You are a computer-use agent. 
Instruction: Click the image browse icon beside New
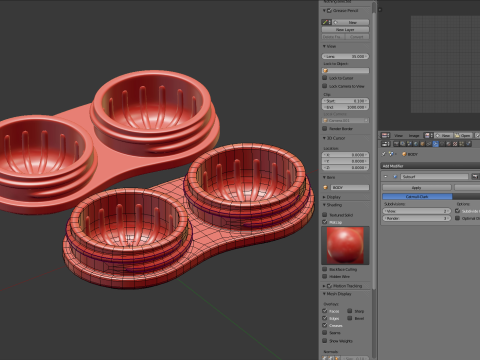click(429, 135)
